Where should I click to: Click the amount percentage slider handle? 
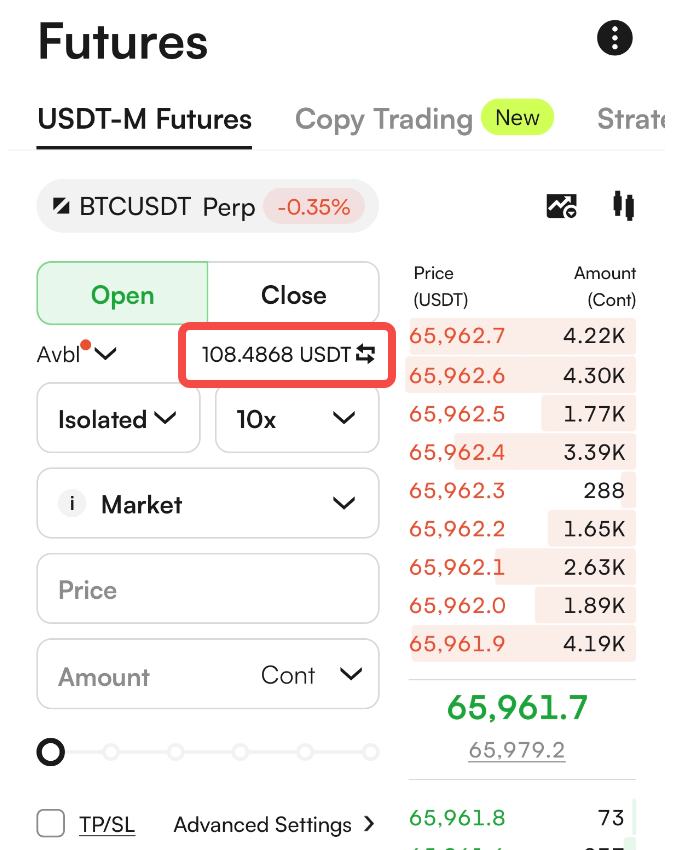coord(50,752)
